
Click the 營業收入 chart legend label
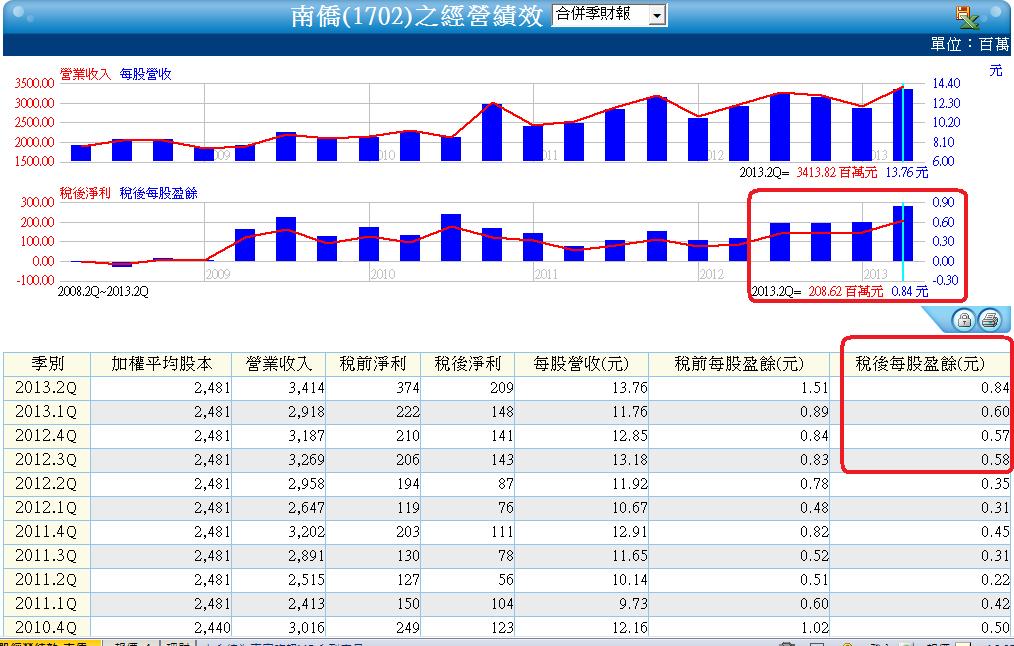(x=85, y=74)
